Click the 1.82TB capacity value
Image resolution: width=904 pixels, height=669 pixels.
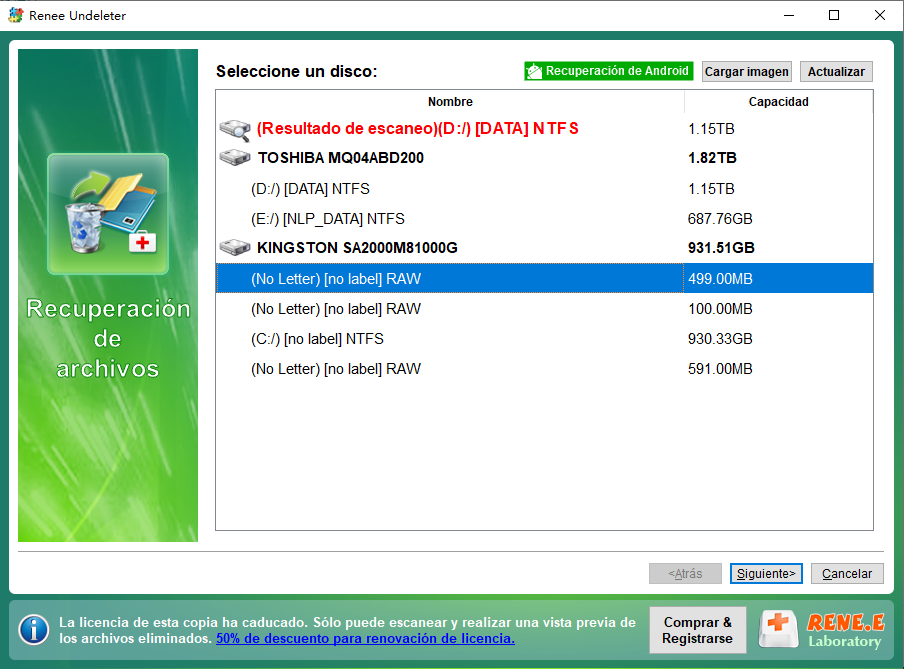point(713,157)
